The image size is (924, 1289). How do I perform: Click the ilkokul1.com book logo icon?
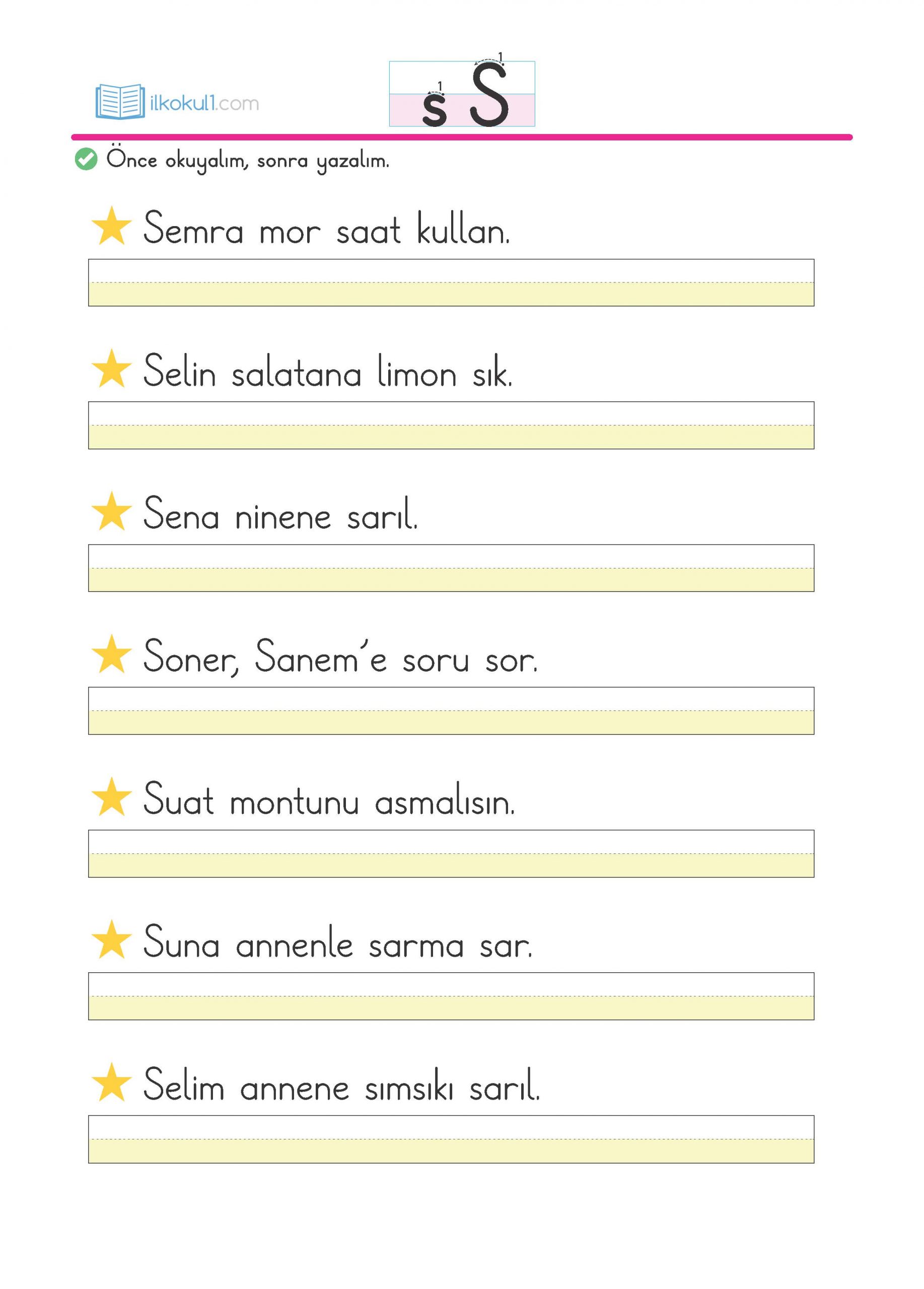tap(119, 102)
